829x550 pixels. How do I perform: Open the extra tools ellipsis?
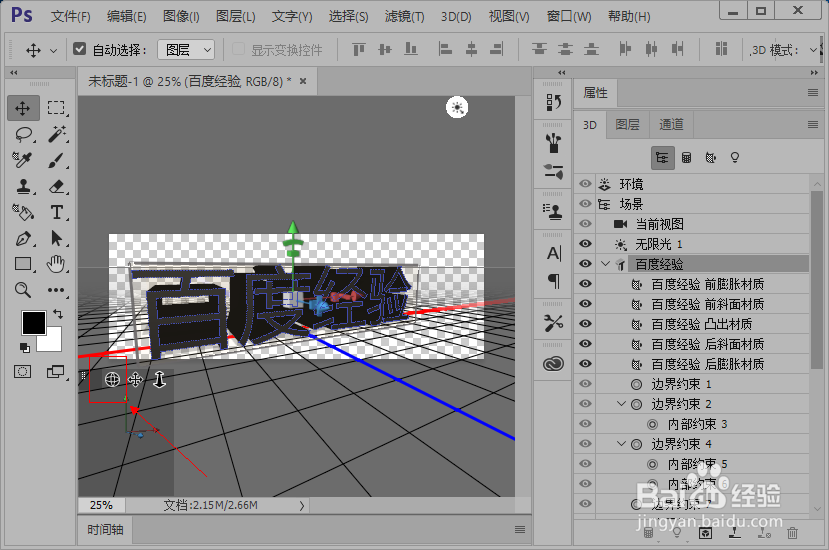point(56,290)
